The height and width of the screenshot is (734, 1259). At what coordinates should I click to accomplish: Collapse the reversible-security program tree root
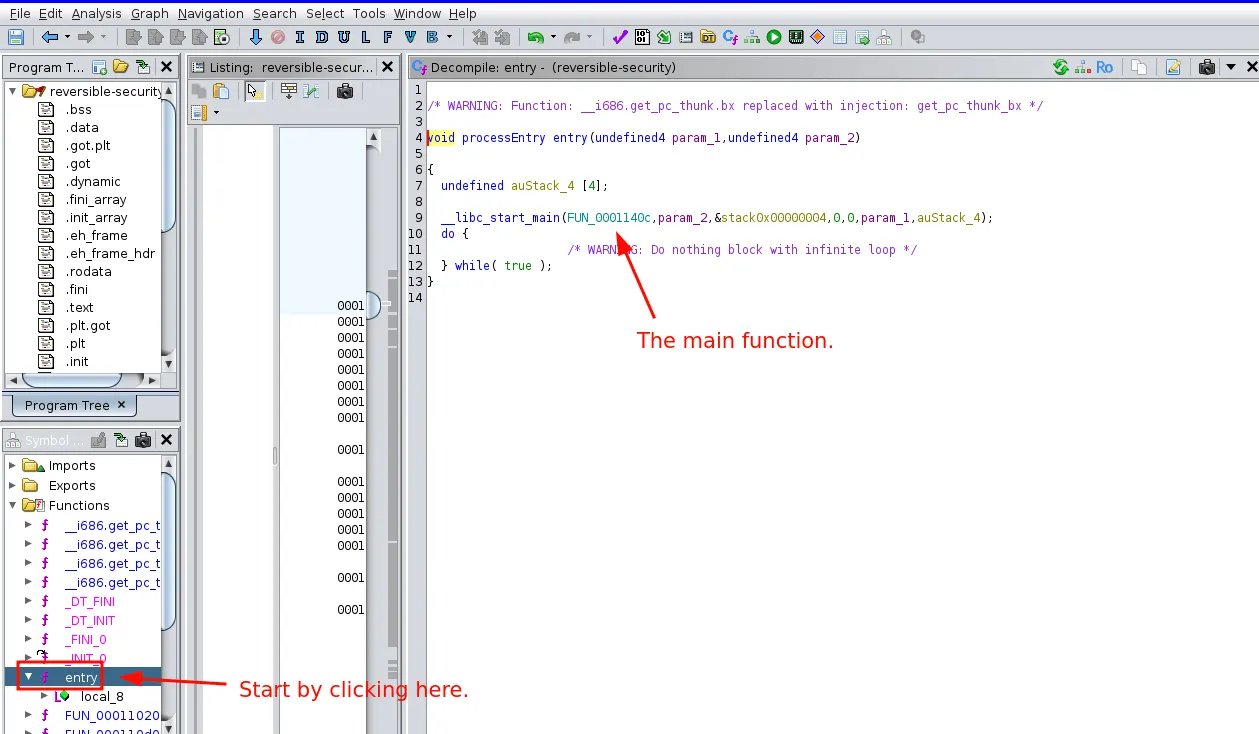(x=13, y=91)
